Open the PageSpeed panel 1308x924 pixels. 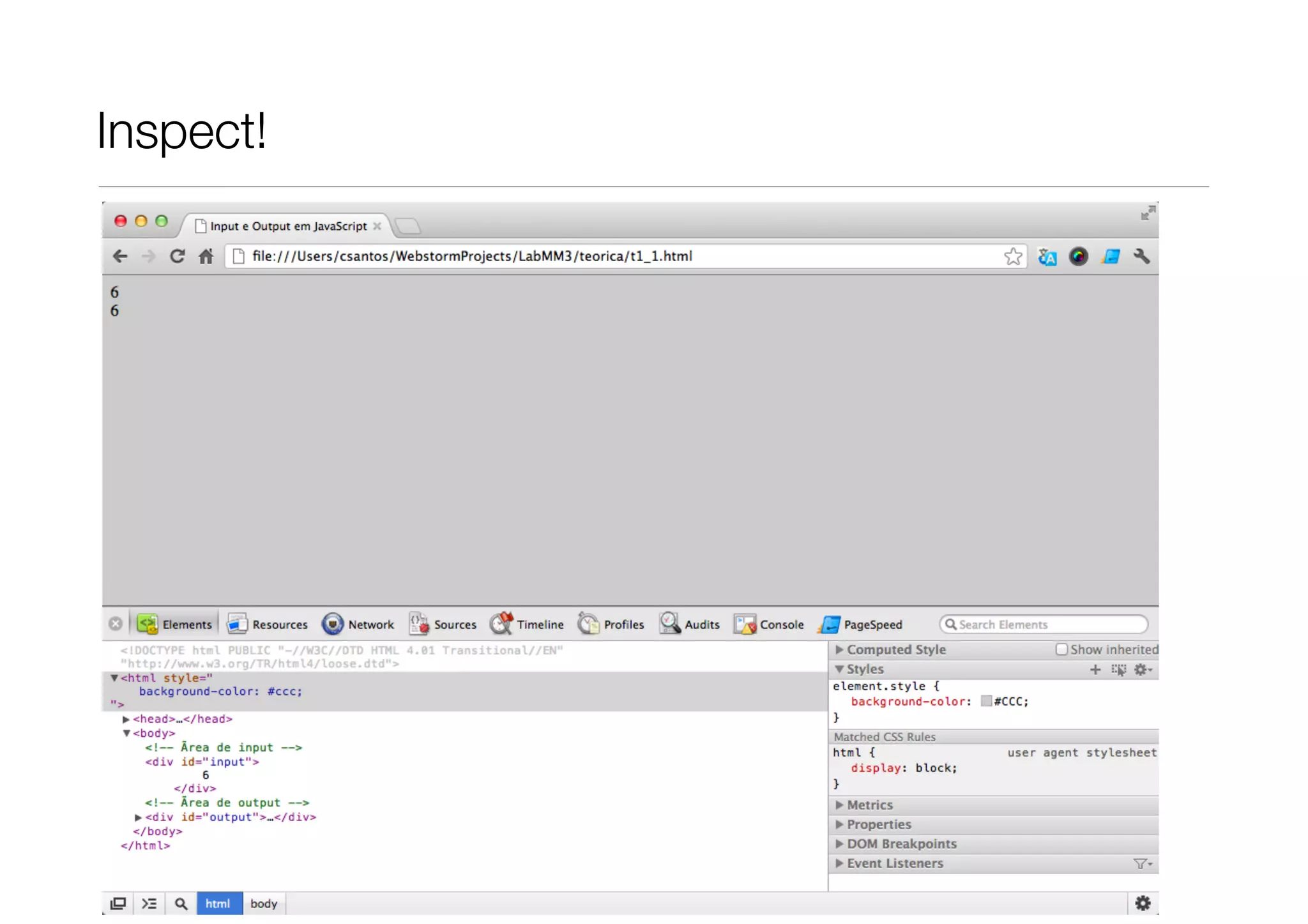click(x=860, y=624)
